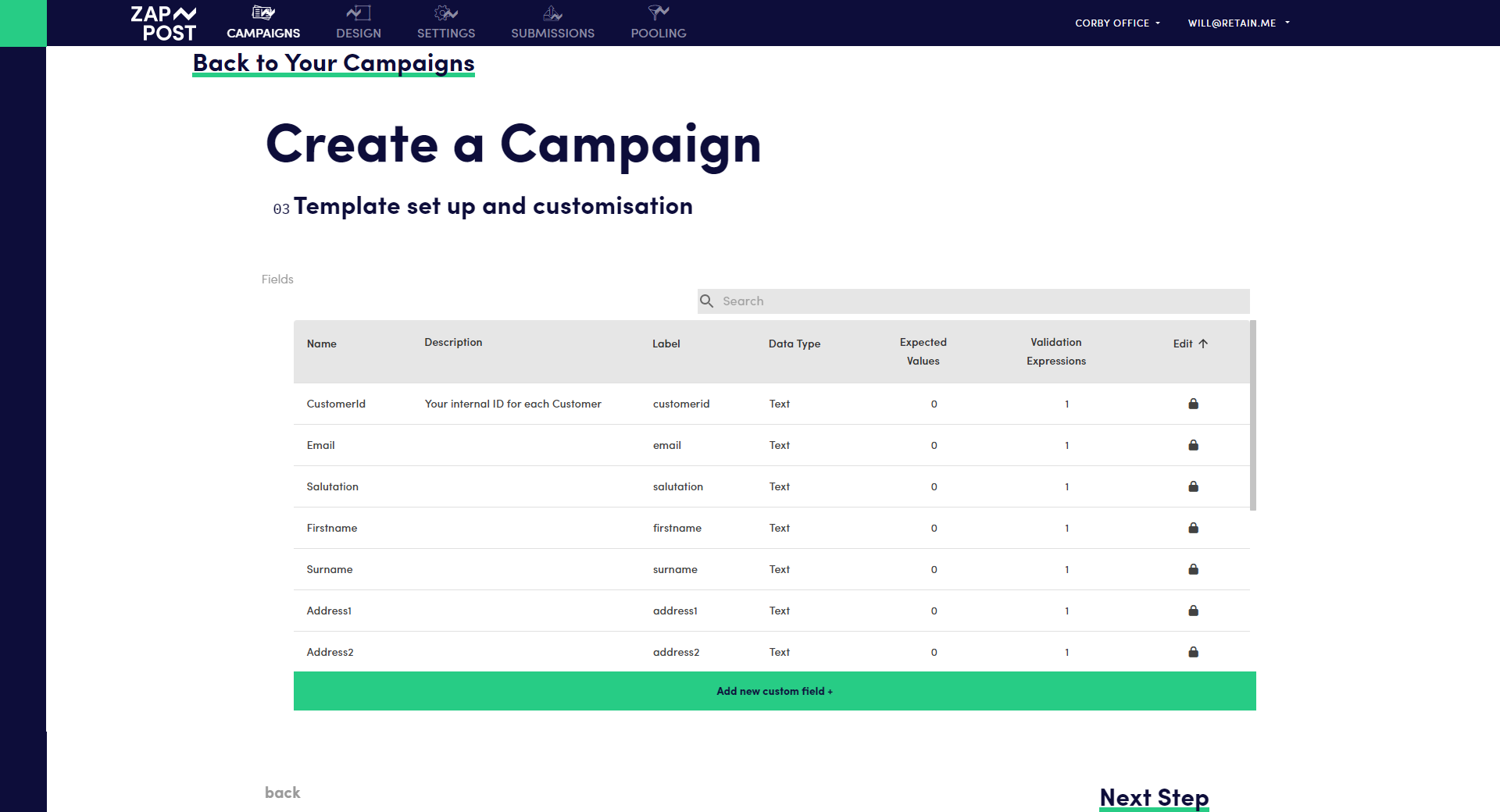The width and height of the screenshot is (1500, 812).
Task: Sort table by the Edit column arrow
Action: coord(1203,344)
